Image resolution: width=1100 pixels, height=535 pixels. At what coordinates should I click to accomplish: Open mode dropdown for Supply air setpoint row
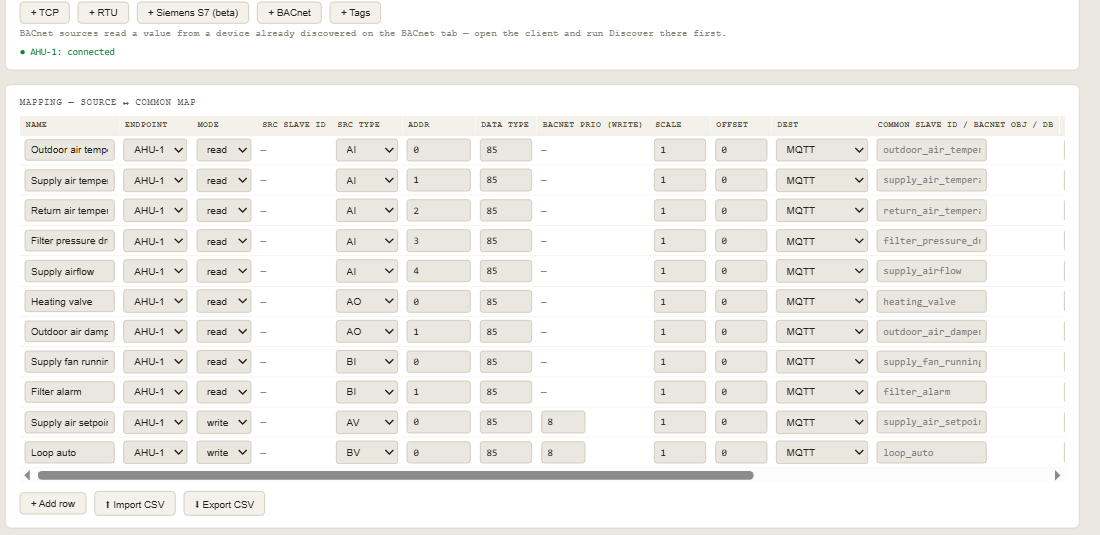tap(224, 422)
